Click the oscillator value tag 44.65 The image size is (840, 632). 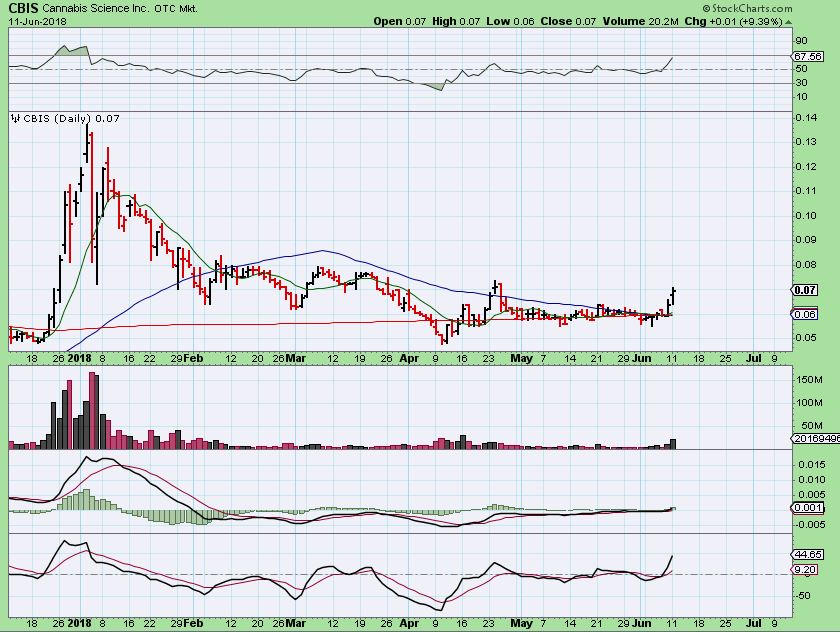pos(808,554)
